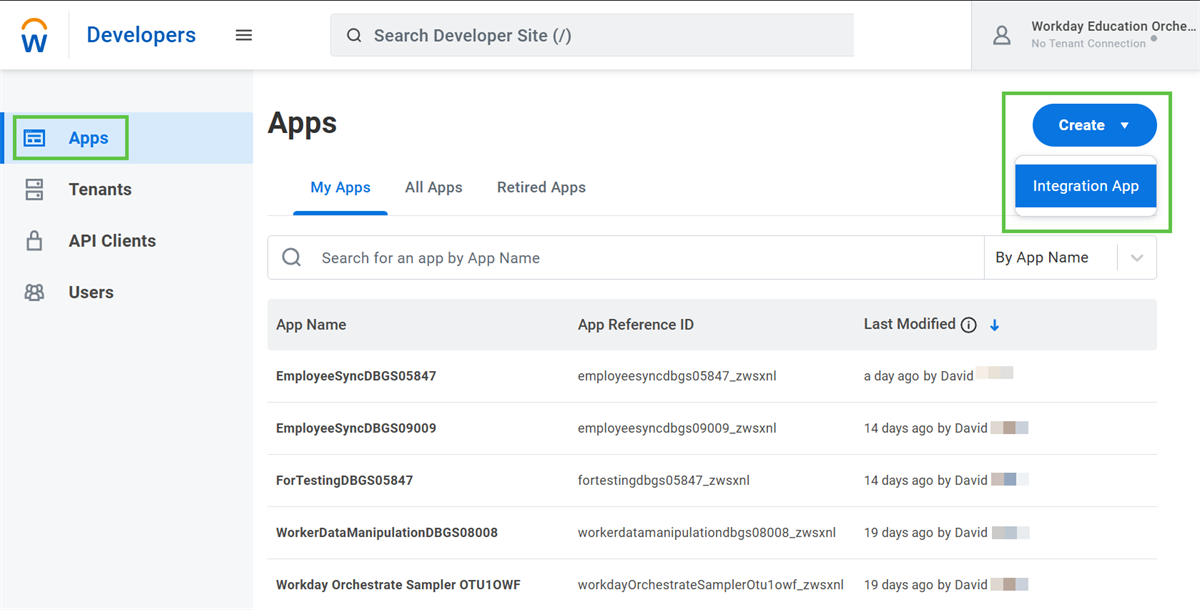Click the API Clients lock icon

(34, 240)
